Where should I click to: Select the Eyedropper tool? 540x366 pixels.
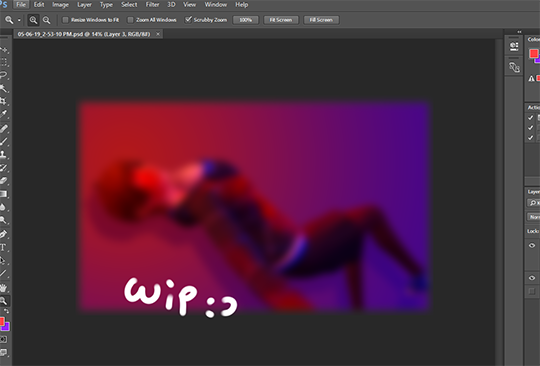point(3,114)
